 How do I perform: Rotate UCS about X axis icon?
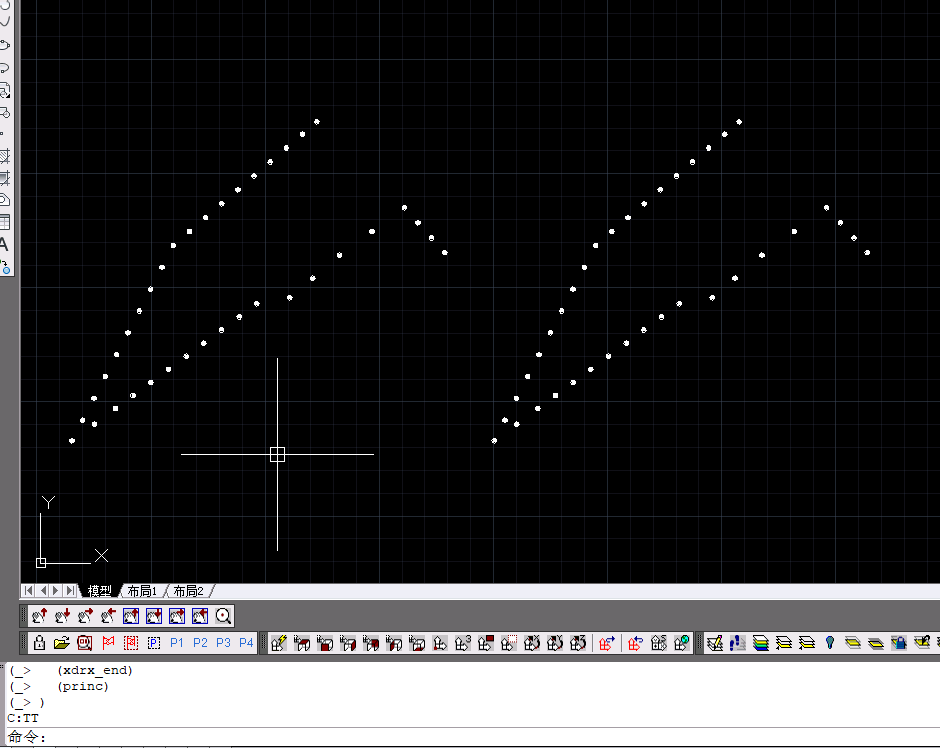click(x=532, y=643)
